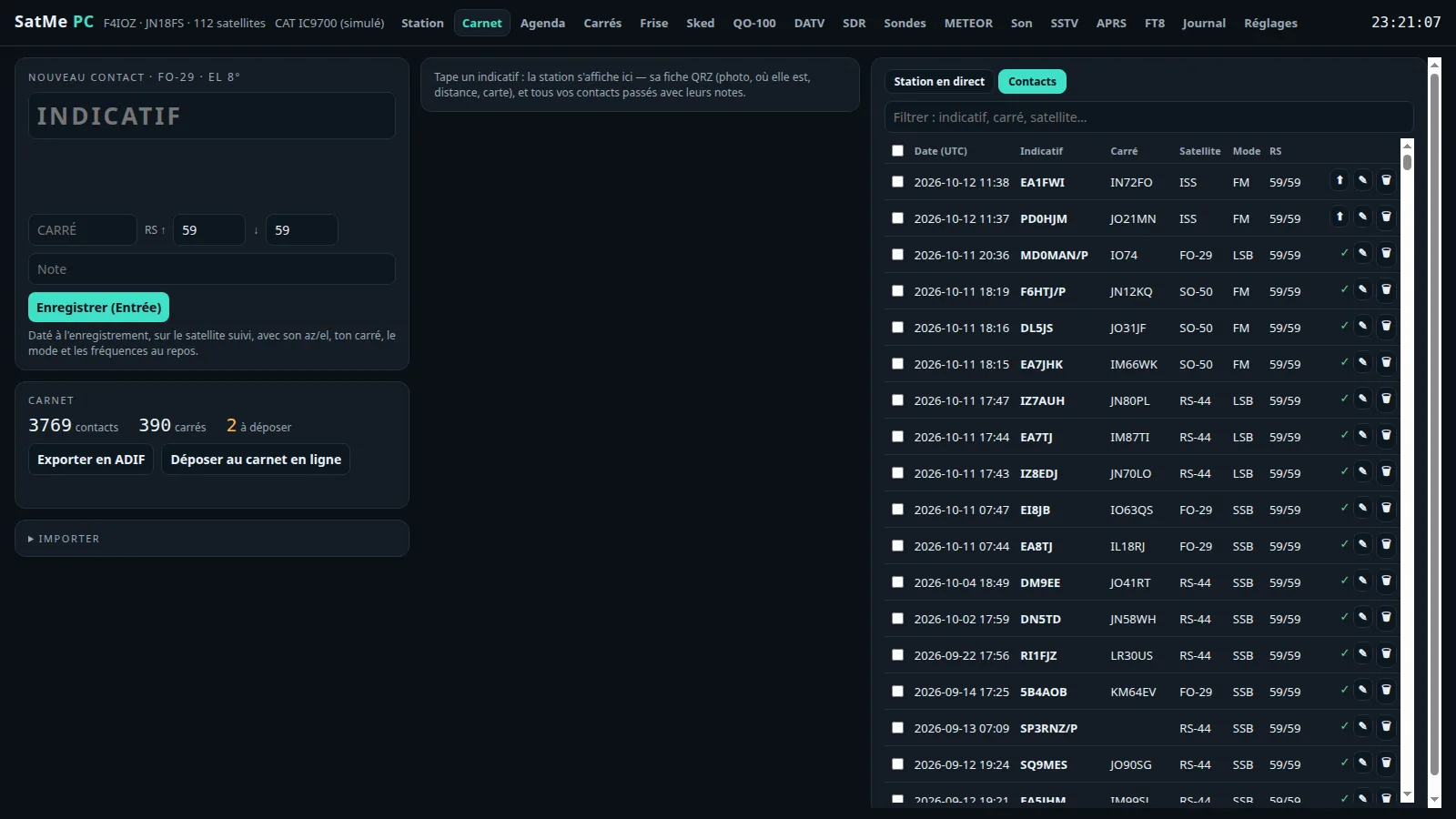Open the Agenda tab
Screen dimensions: 1456x819
542,23
